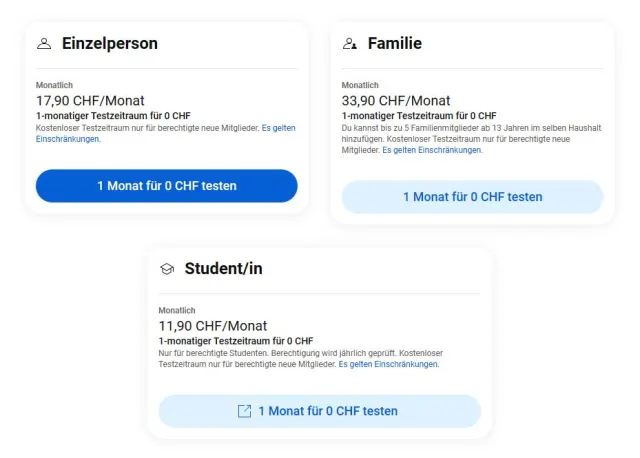Open Student/in "Es gelten Einschränkungen" link
The width and height of the screenshot is (640, 458).
(388, 364)
